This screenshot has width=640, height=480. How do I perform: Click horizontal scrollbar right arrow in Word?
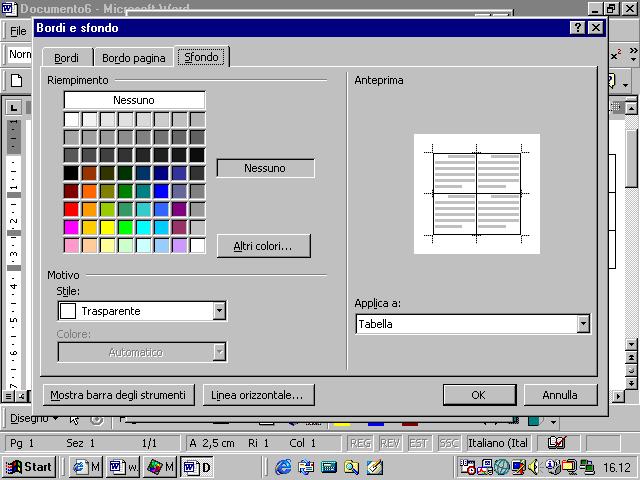click(619, 396)
